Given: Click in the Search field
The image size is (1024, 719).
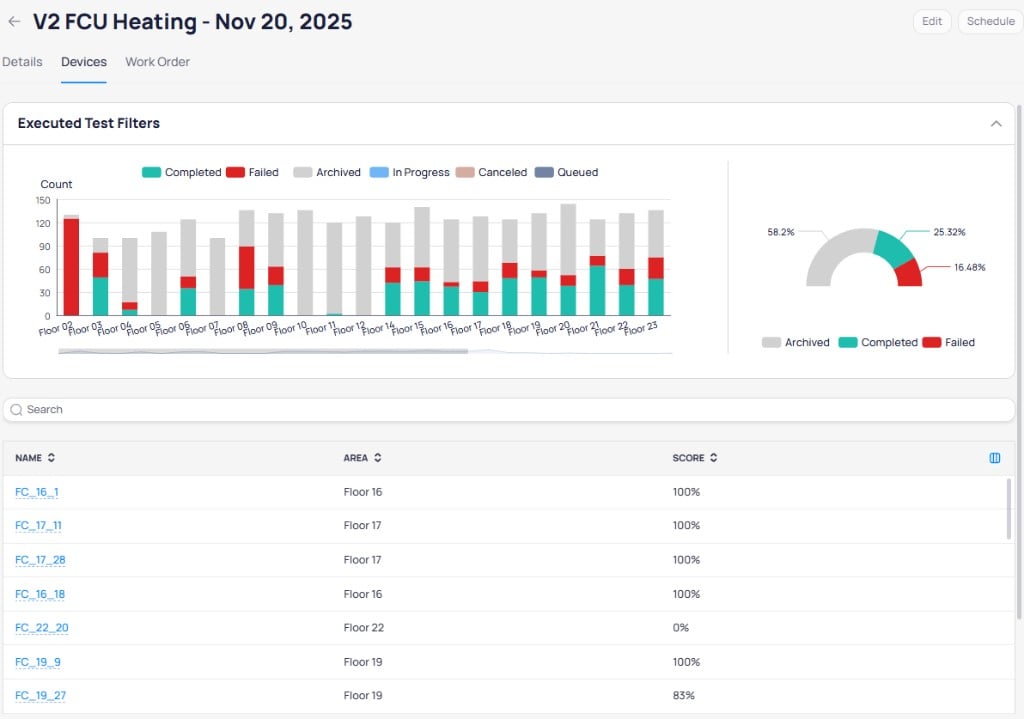Looking at the screenshot, I should (x=509, y=409).
